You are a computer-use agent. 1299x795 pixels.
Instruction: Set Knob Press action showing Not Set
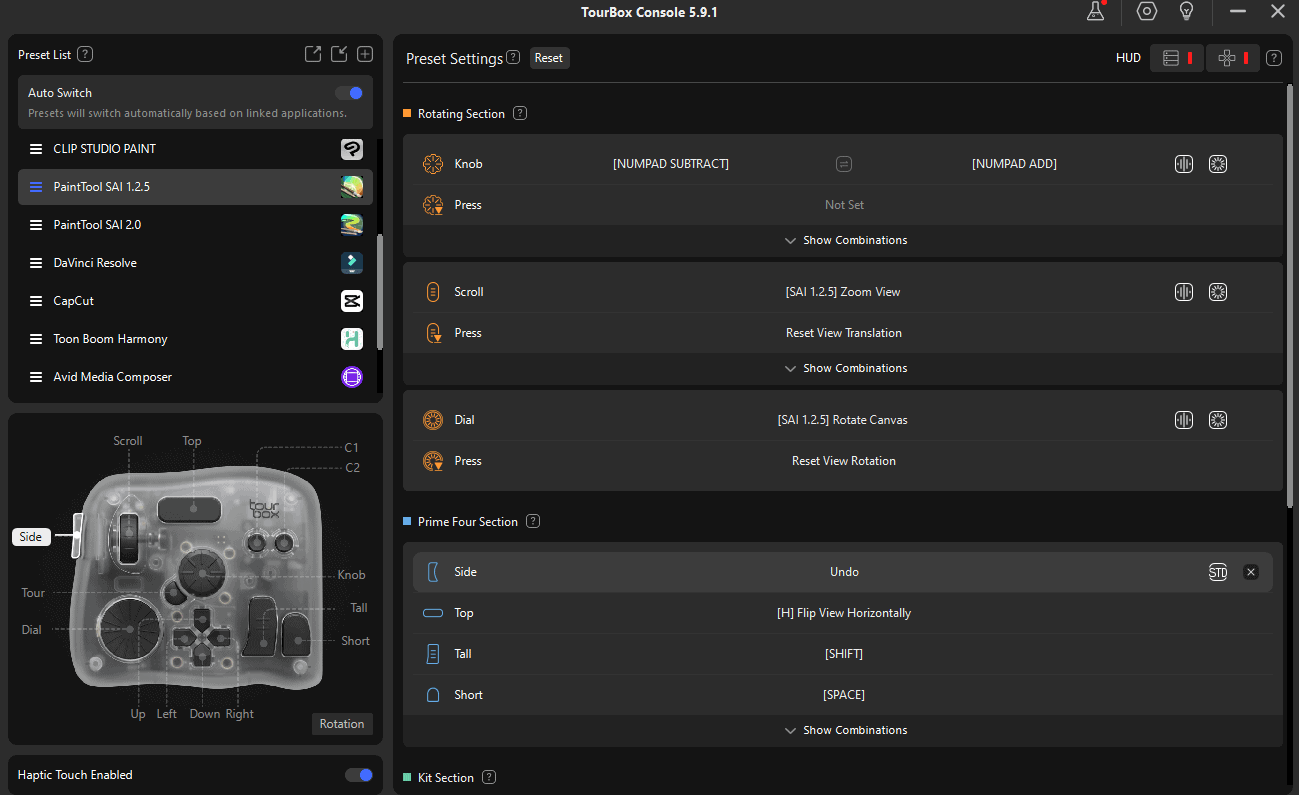(844, 205)
